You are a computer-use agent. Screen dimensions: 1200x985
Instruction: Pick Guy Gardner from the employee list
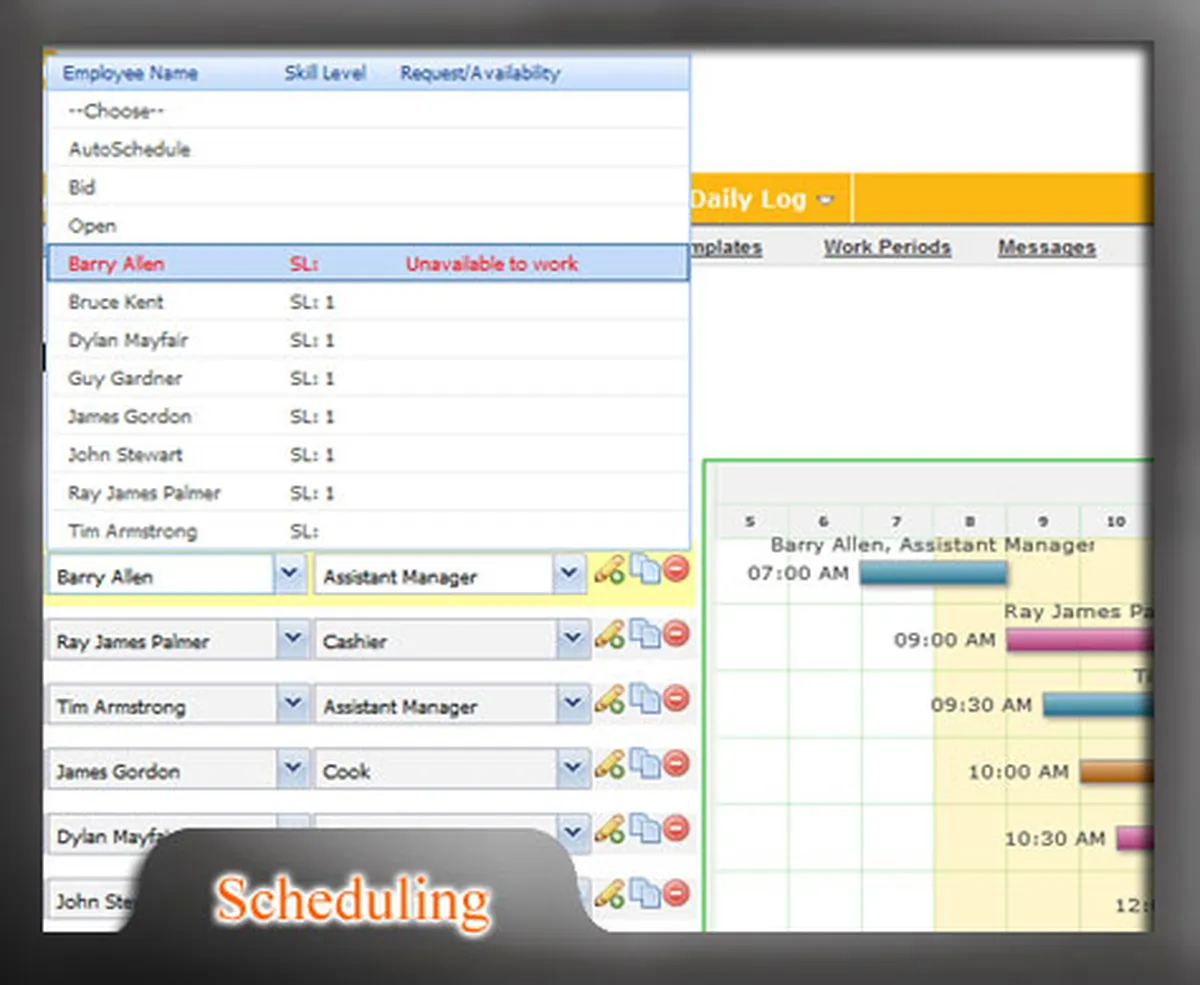click(369, 378)
